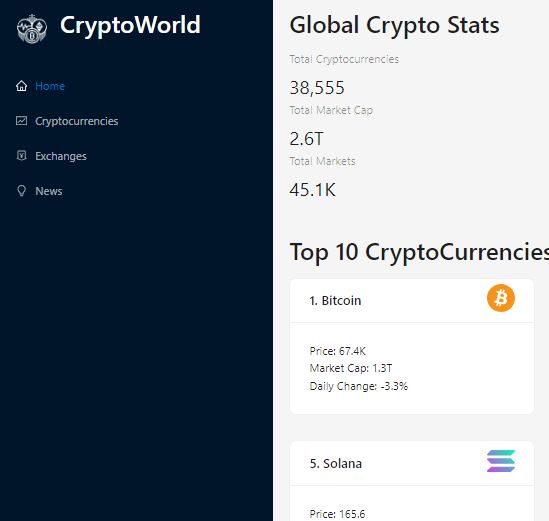The height and width of the screenshot is (521, 549).
Task: Click the Solana gradient logo
Action: (501, 461)
